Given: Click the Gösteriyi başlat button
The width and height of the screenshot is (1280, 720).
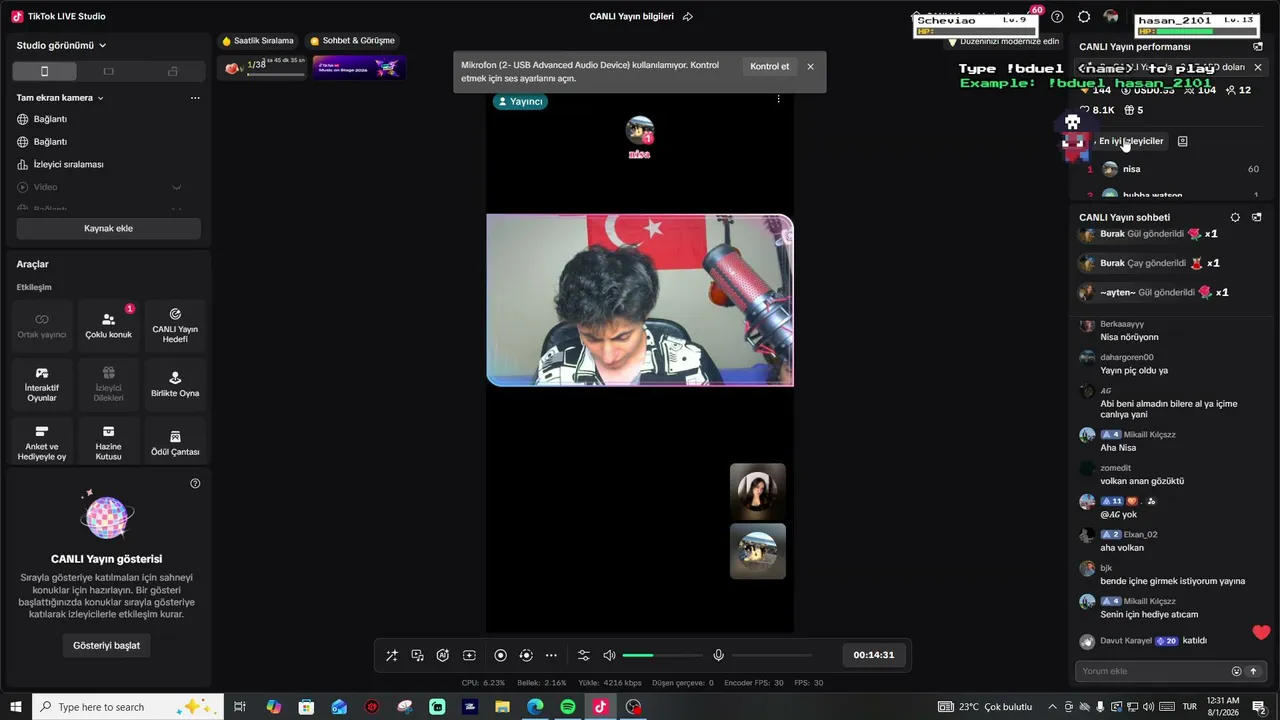Looking at the screenshot, I should coord(106,645).
